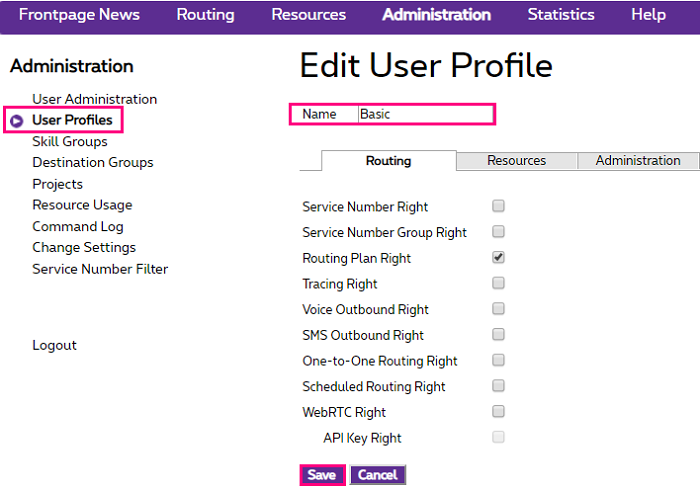700x490 pixels.
Task: Open Command Log in the sidebar
Action: [x=78, y=226]
